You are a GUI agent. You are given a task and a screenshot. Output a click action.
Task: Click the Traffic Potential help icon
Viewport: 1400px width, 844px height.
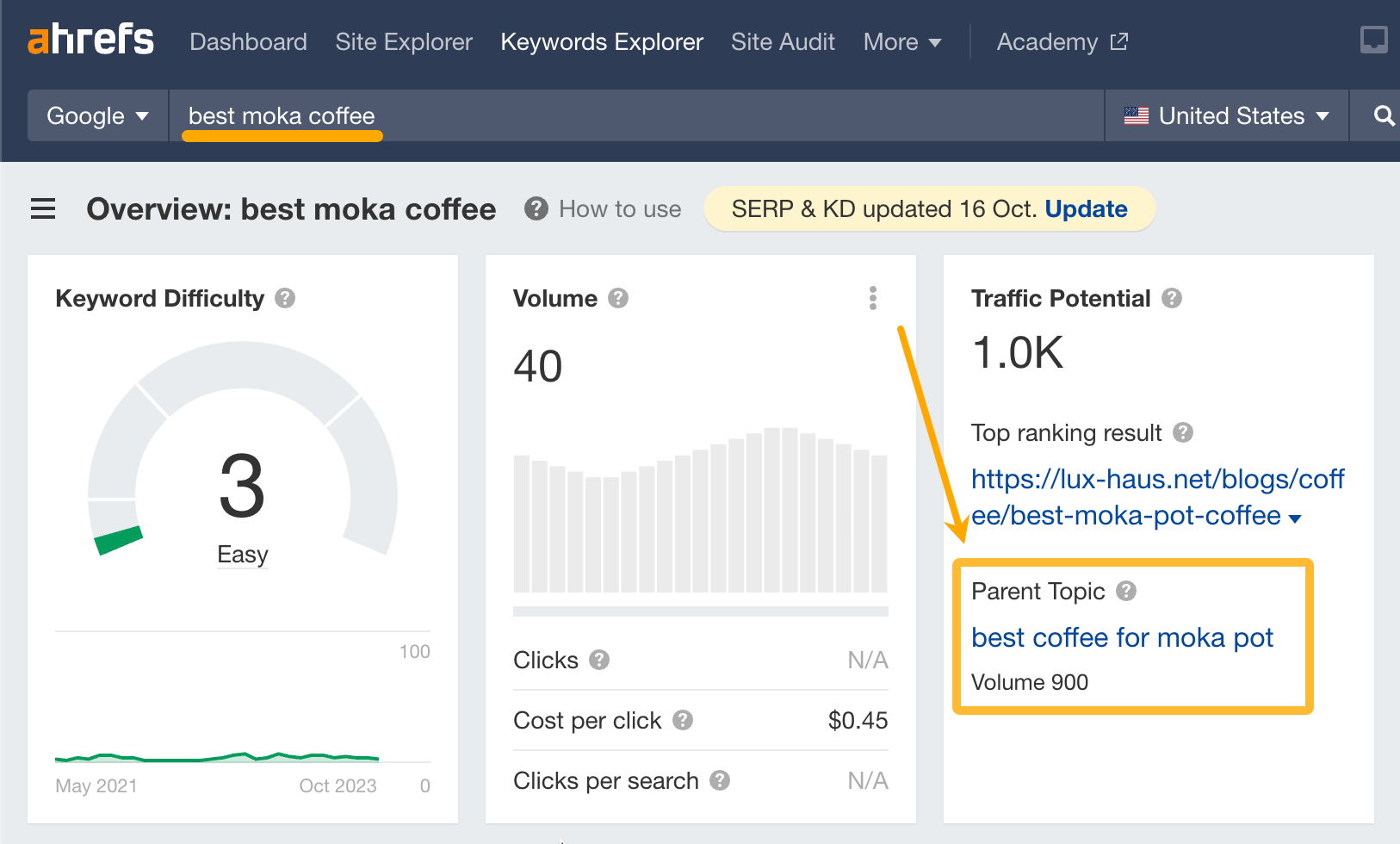pyautogui.click(x=1171, y=298)
